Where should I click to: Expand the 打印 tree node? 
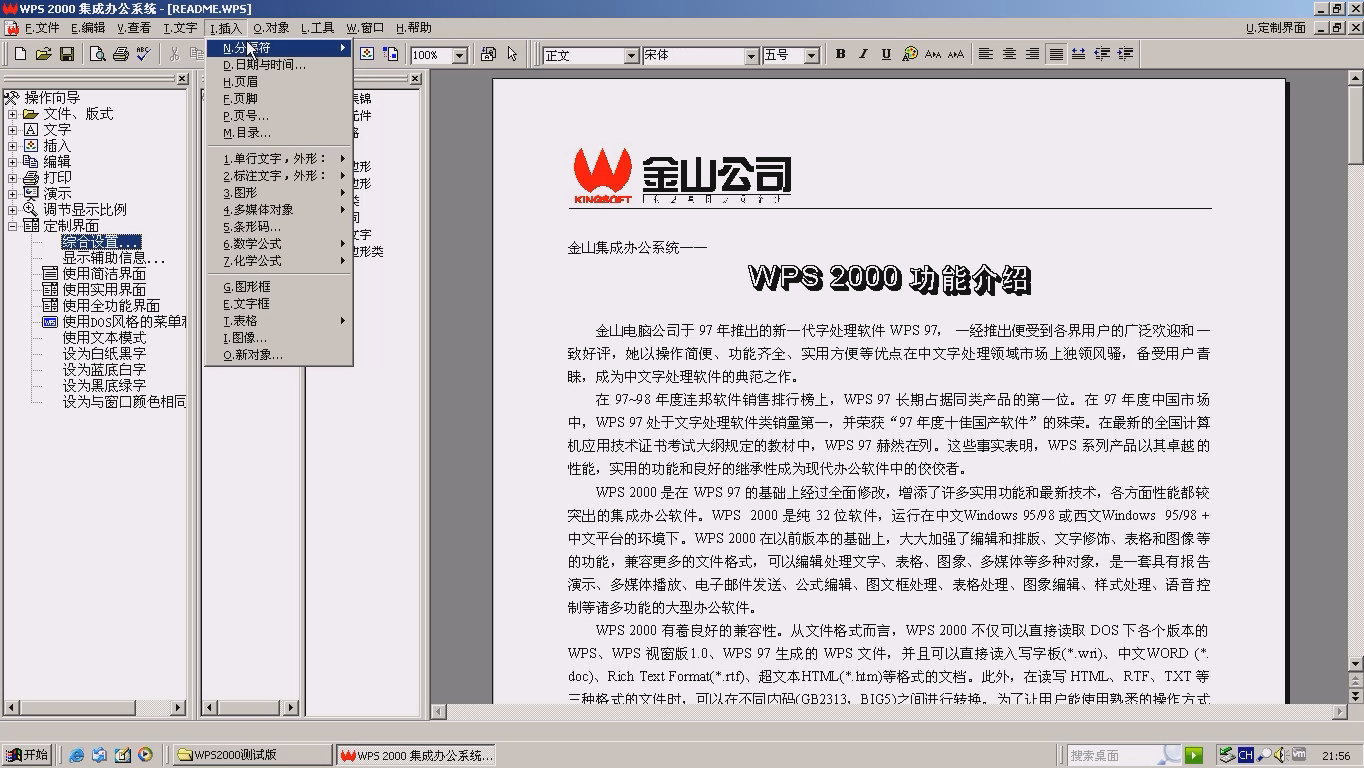tap(13, 178)
